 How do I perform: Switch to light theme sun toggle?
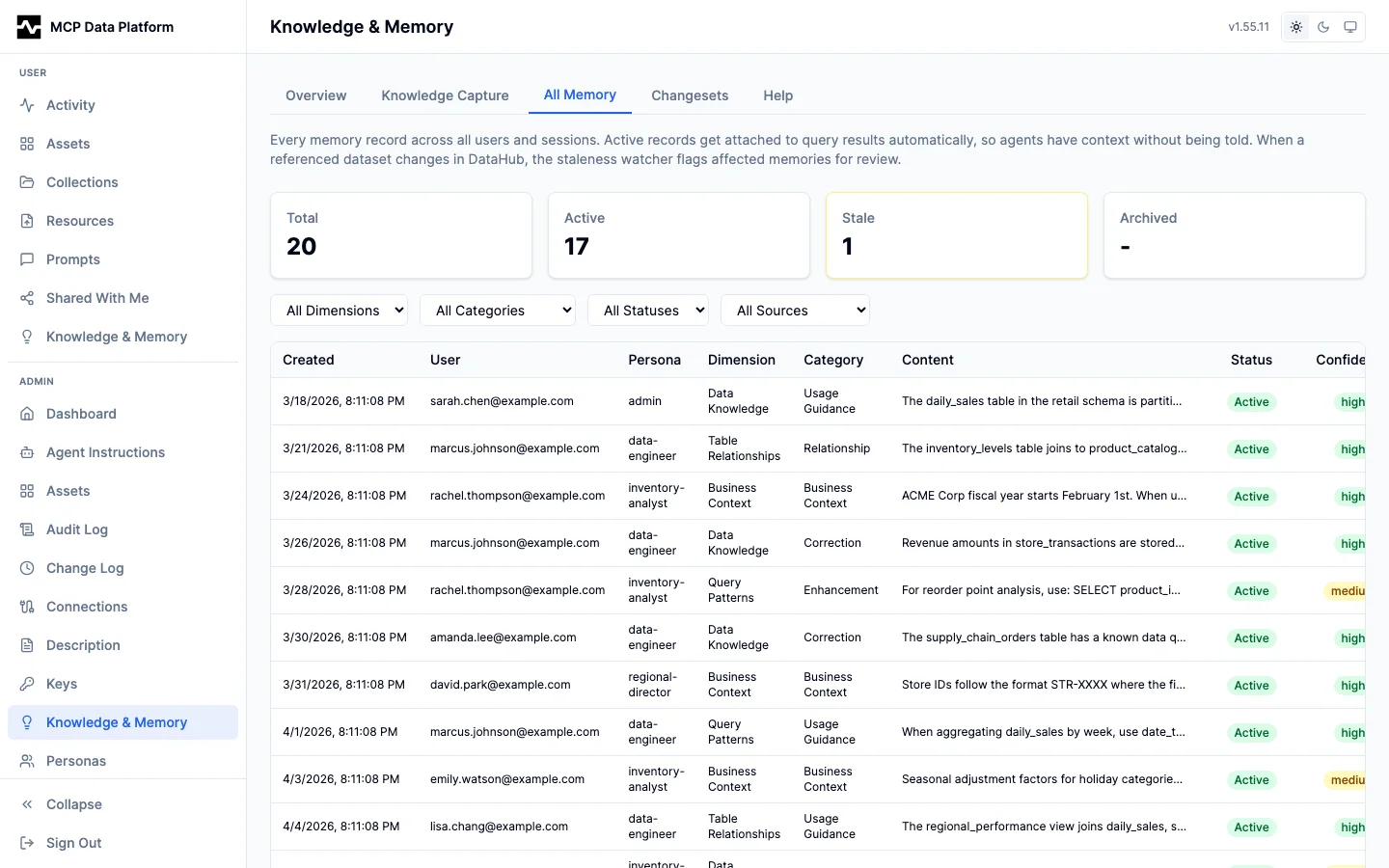pyautogui.click(x=1296, y=27)
